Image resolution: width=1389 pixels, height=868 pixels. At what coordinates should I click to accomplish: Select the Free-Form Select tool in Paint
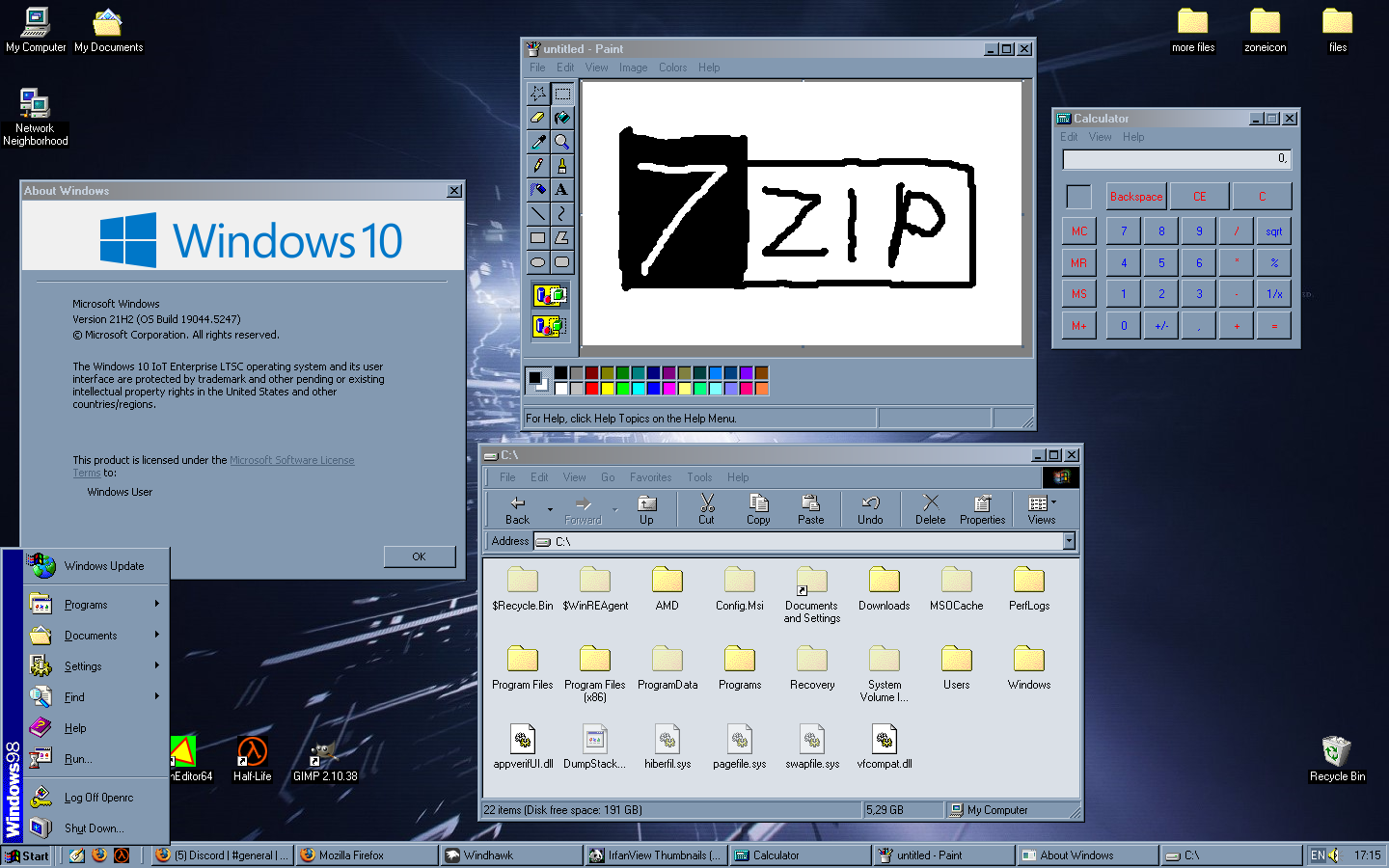tap(538, 94)
